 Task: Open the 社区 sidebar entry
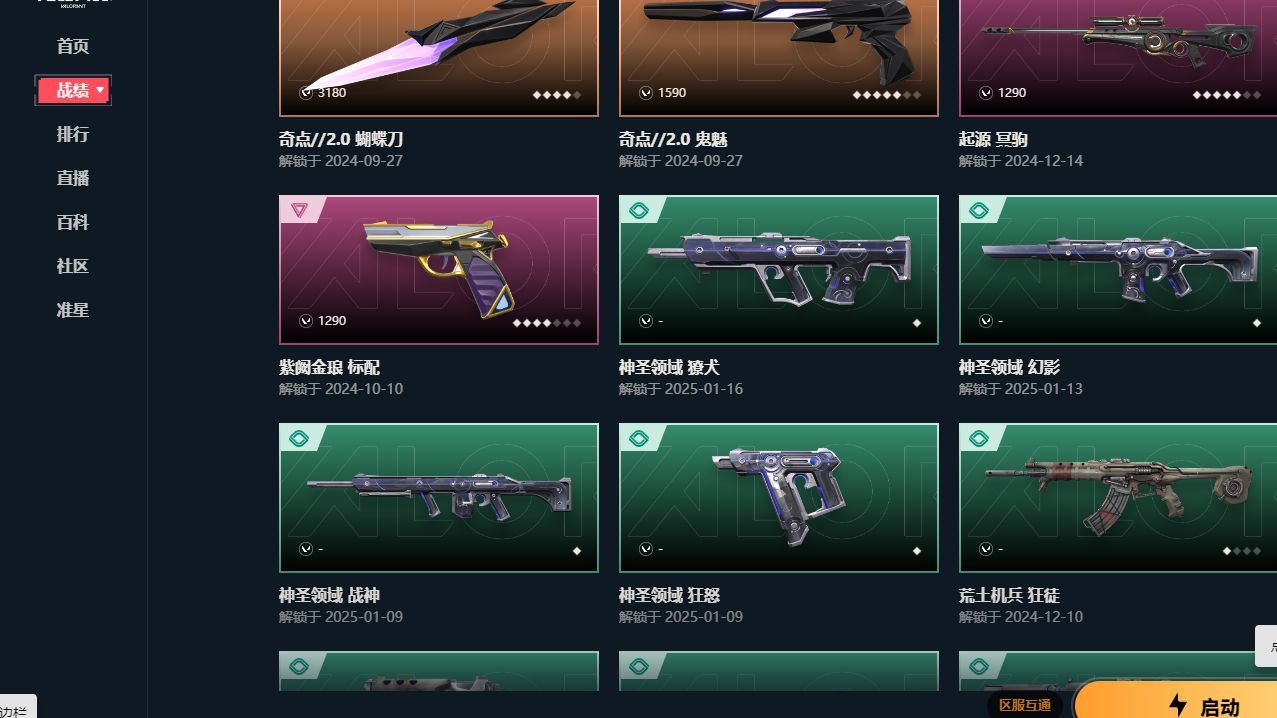coord(73,266)
